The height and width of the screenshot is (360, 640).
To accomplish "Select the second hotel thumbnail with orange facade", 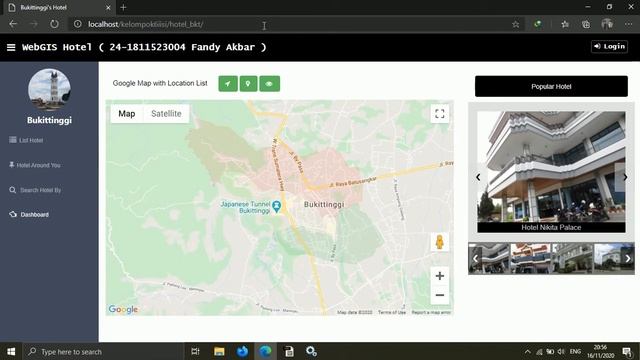I will pyautogui.click(x=530, y=258).
